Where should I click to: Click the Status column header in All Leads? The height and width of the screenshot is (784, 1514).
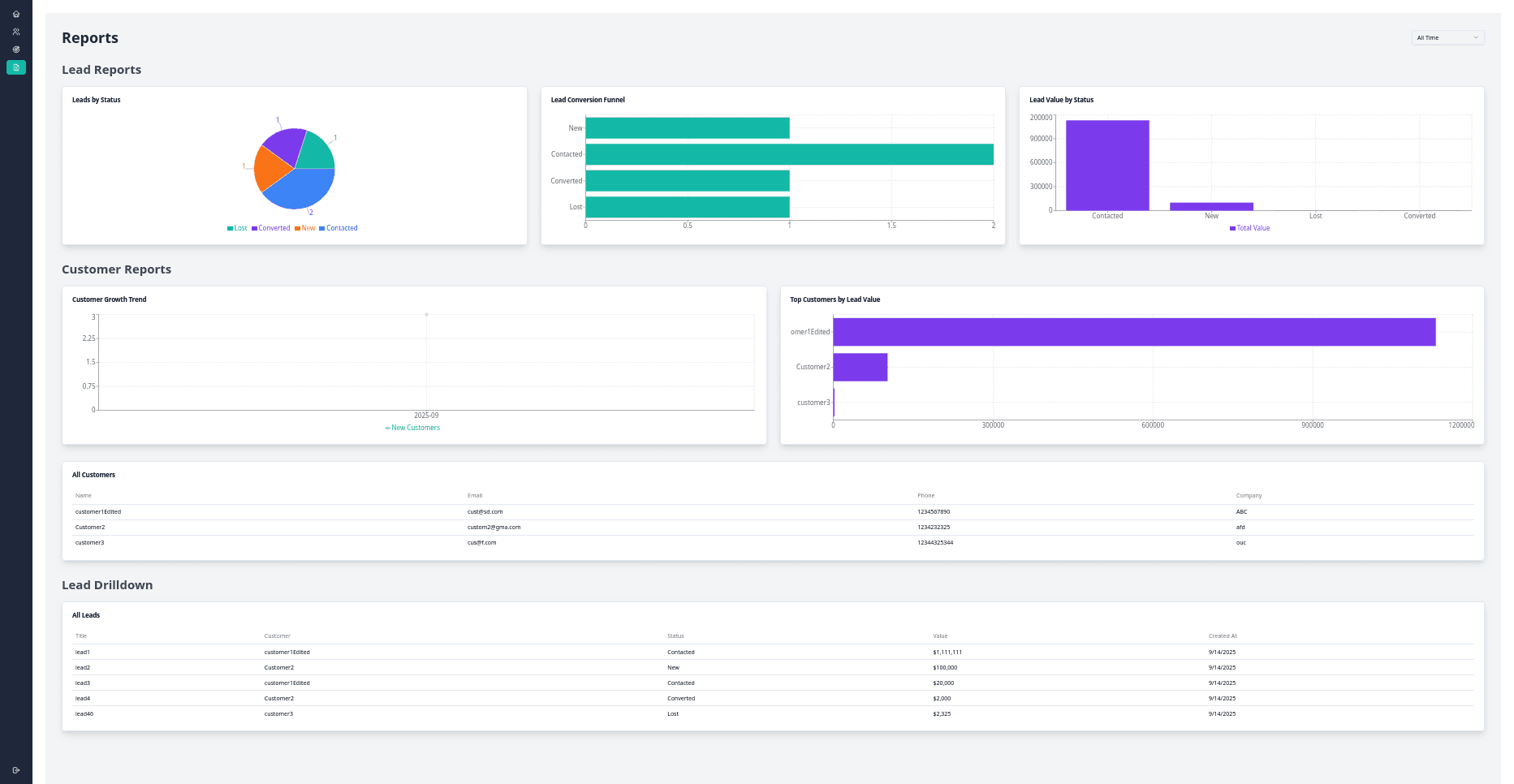(675, 635)
